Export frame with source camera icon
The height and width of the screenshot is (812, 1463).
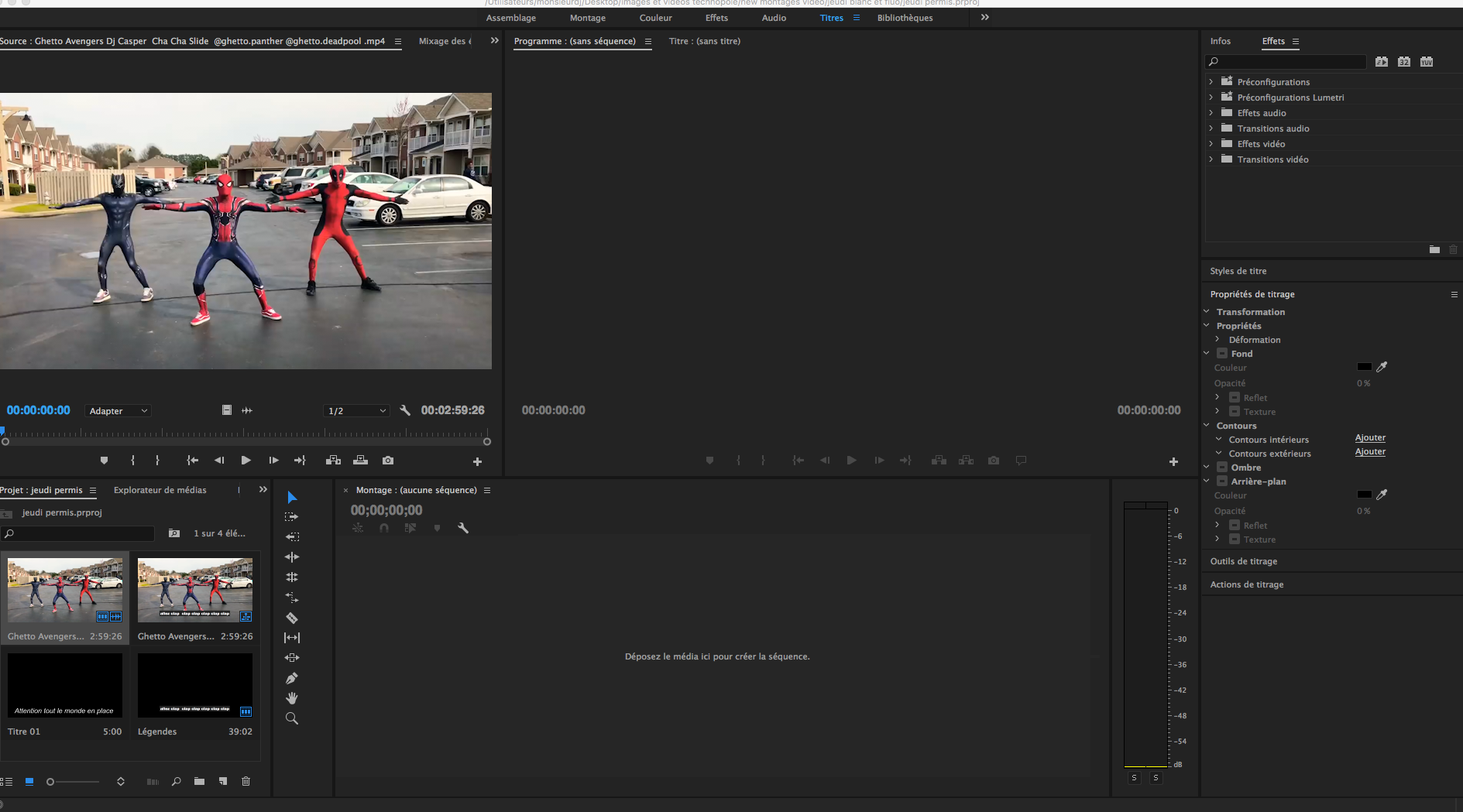click(x=388, y=460)
